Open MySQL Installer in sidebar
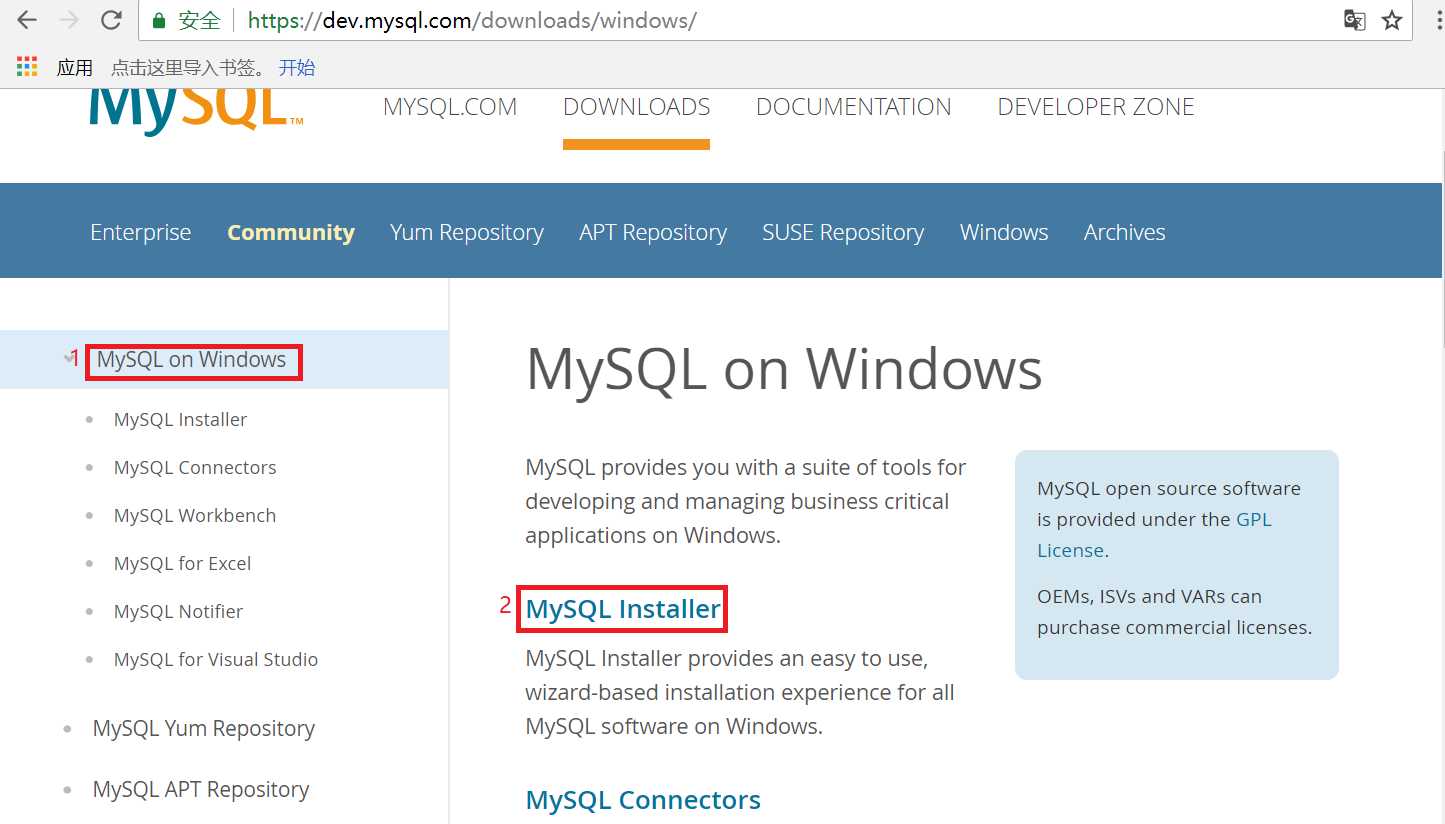The height and width of the screenshot is (824, 1445). (180, 420)
